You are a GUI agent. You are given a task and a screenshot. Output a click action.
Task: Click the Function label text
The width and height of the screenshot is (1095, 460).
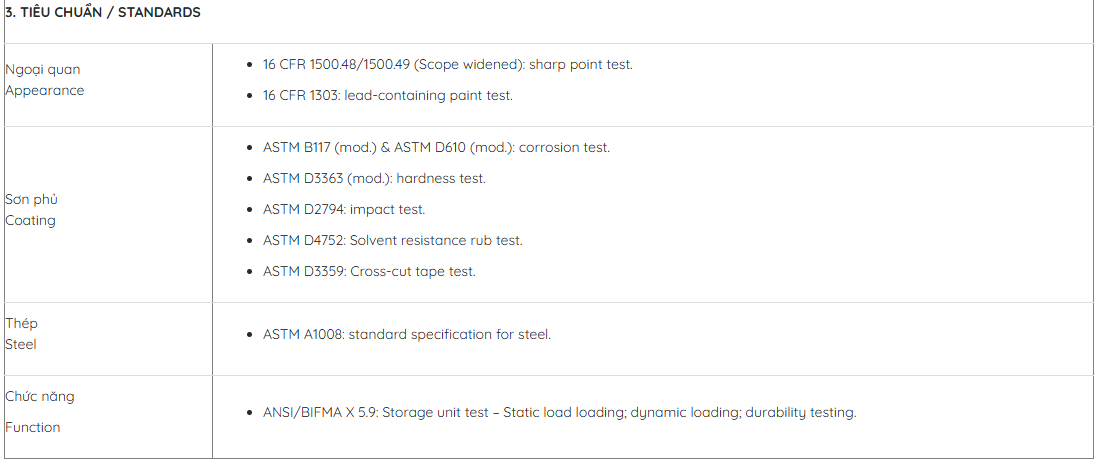(33, 427)
